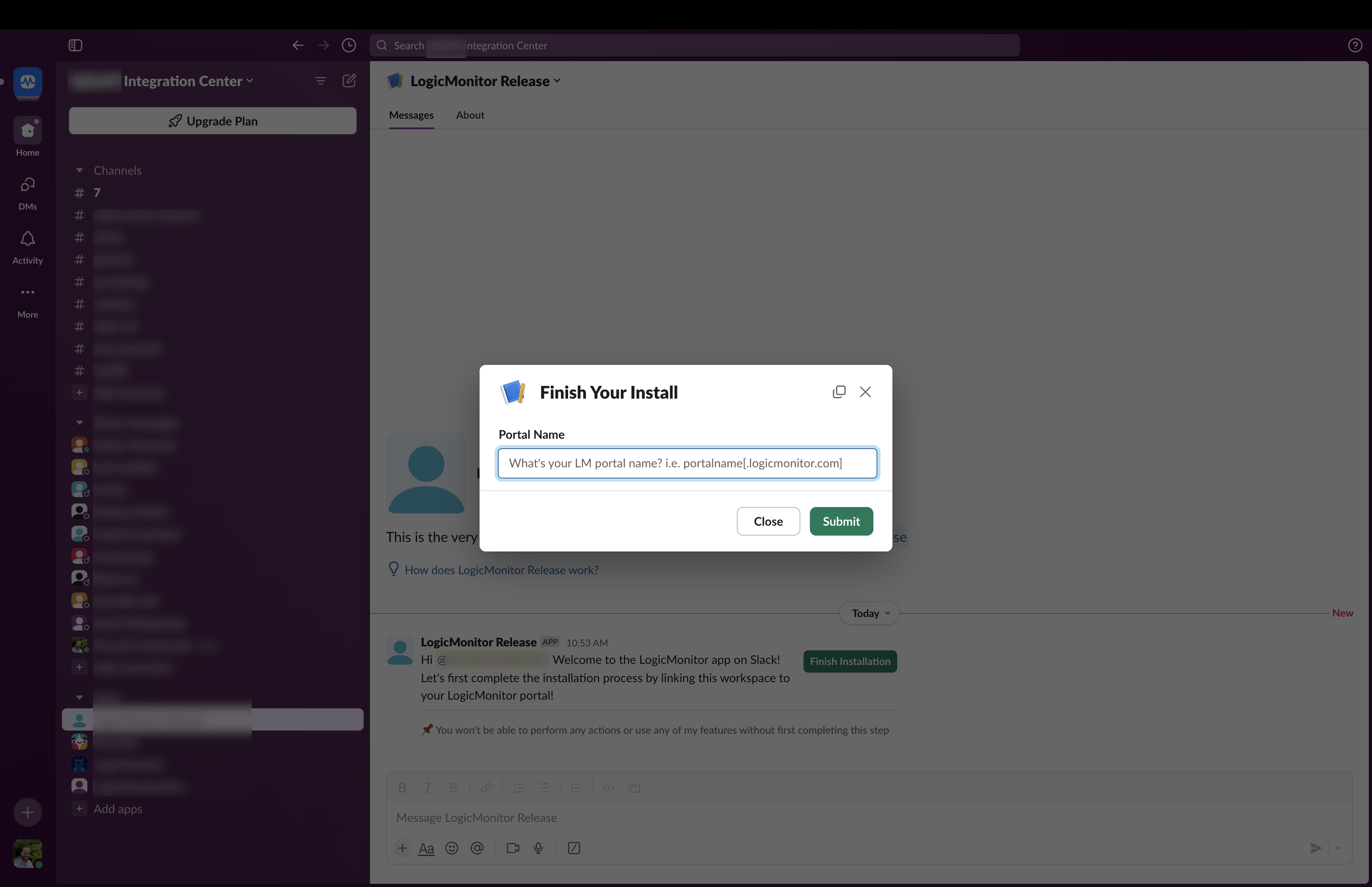The width and height of the screenshot is (1372, 887).
Task: Switch to the Messages tab
Action: pyautogui.click(x=411, y=114)
